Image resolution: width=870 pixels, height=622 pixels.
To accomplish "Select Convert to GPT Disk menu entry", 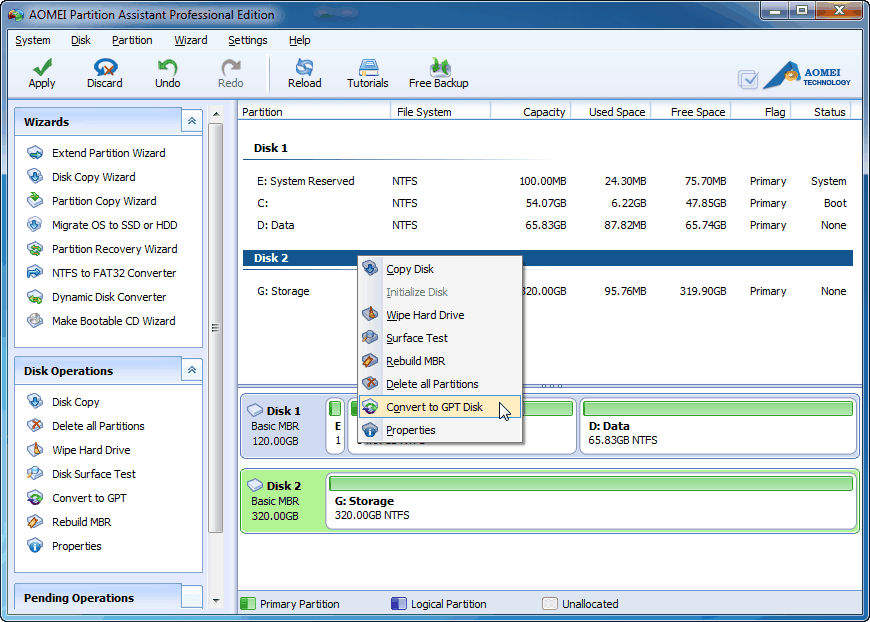I will tap(440, 407).
